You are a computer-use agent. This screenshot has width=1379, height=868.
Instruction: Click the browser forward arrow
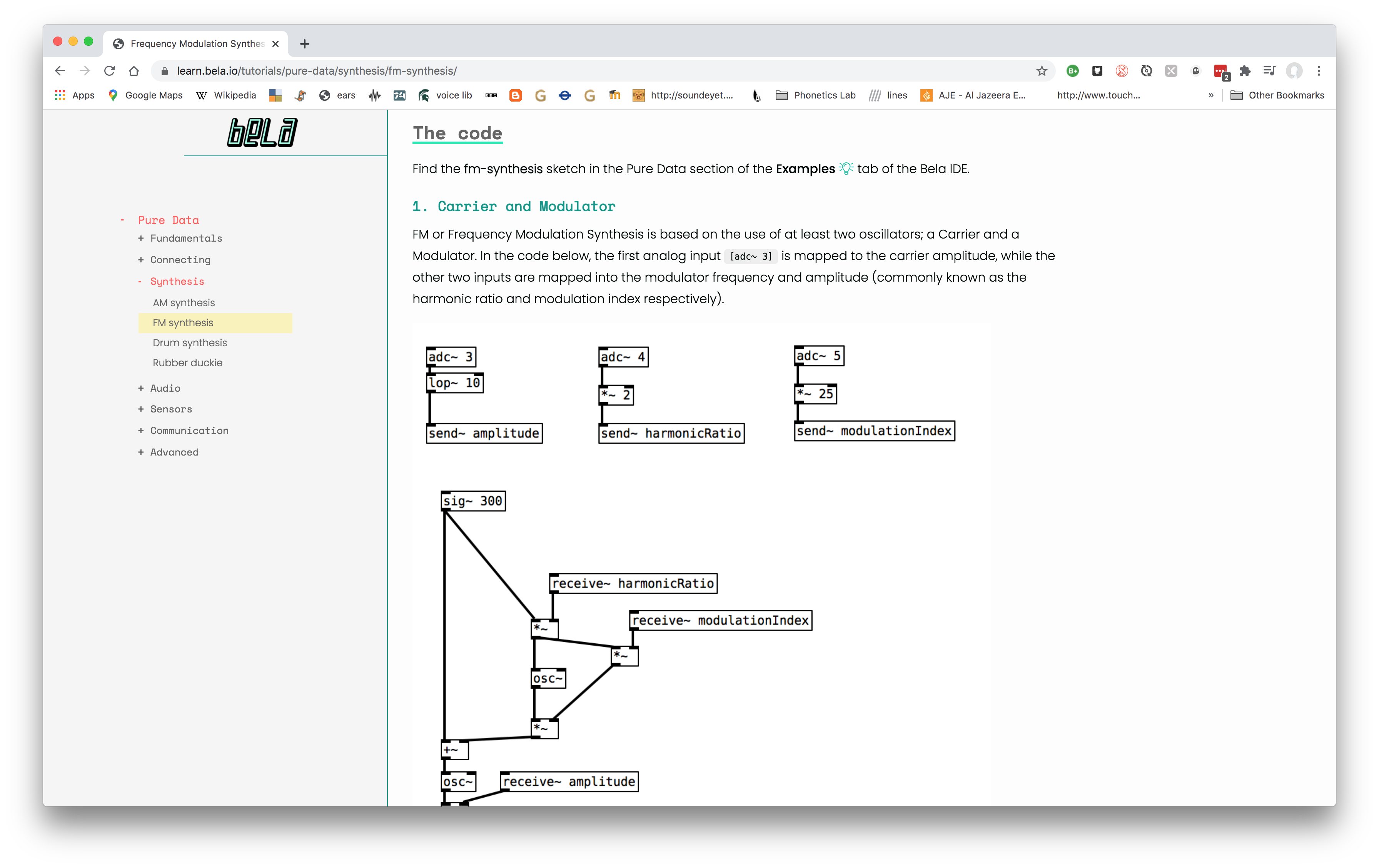(84, 70)
